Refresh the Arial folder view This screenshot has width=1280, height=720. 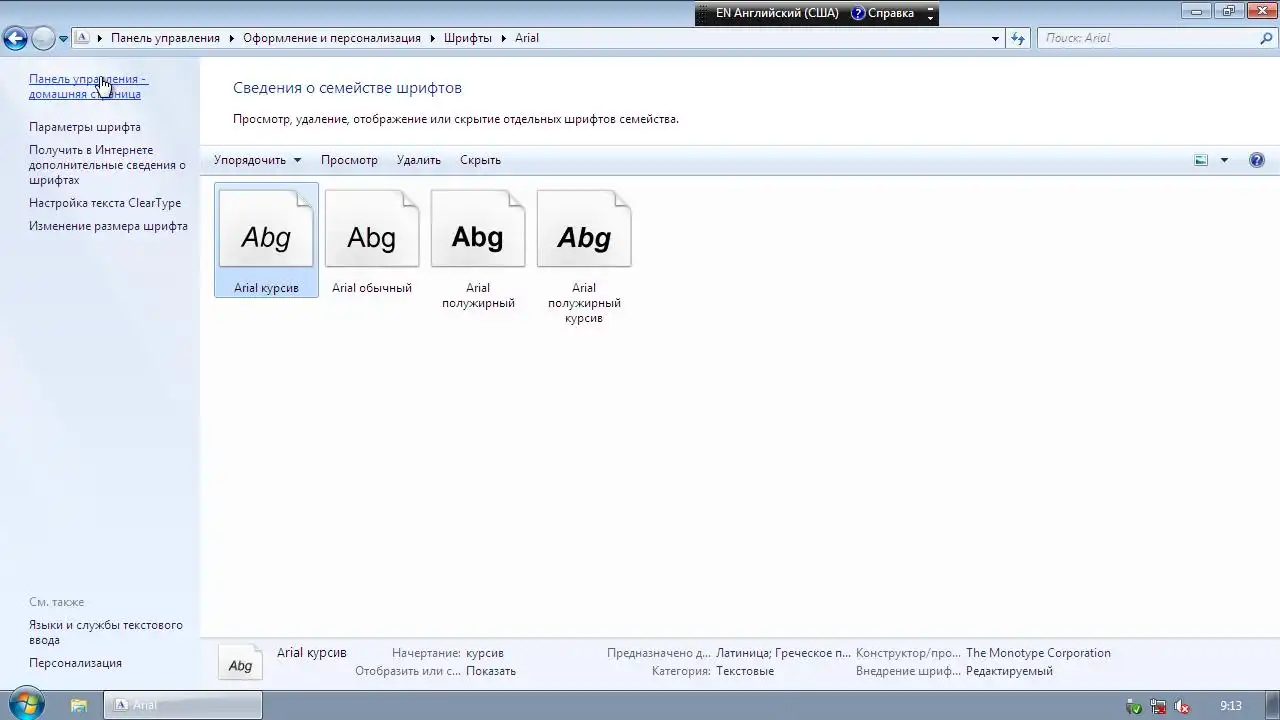(1018, 38)
